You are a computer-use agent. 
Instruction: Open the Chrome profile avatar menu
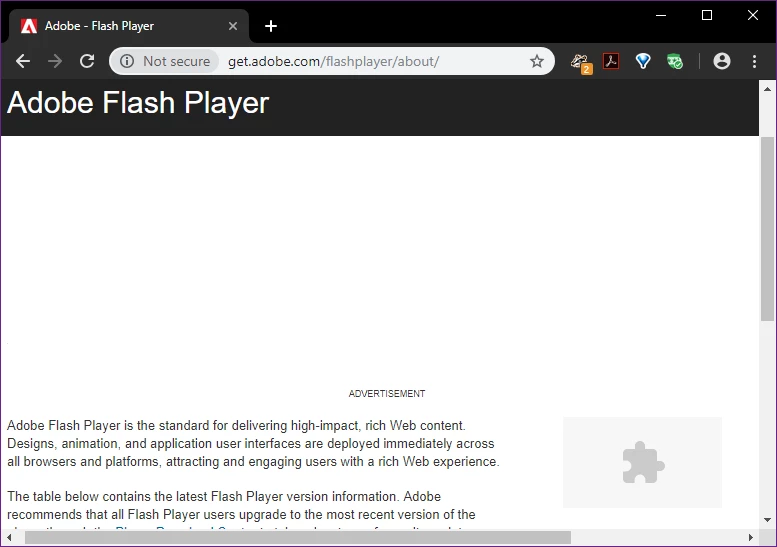coord(722,61)
